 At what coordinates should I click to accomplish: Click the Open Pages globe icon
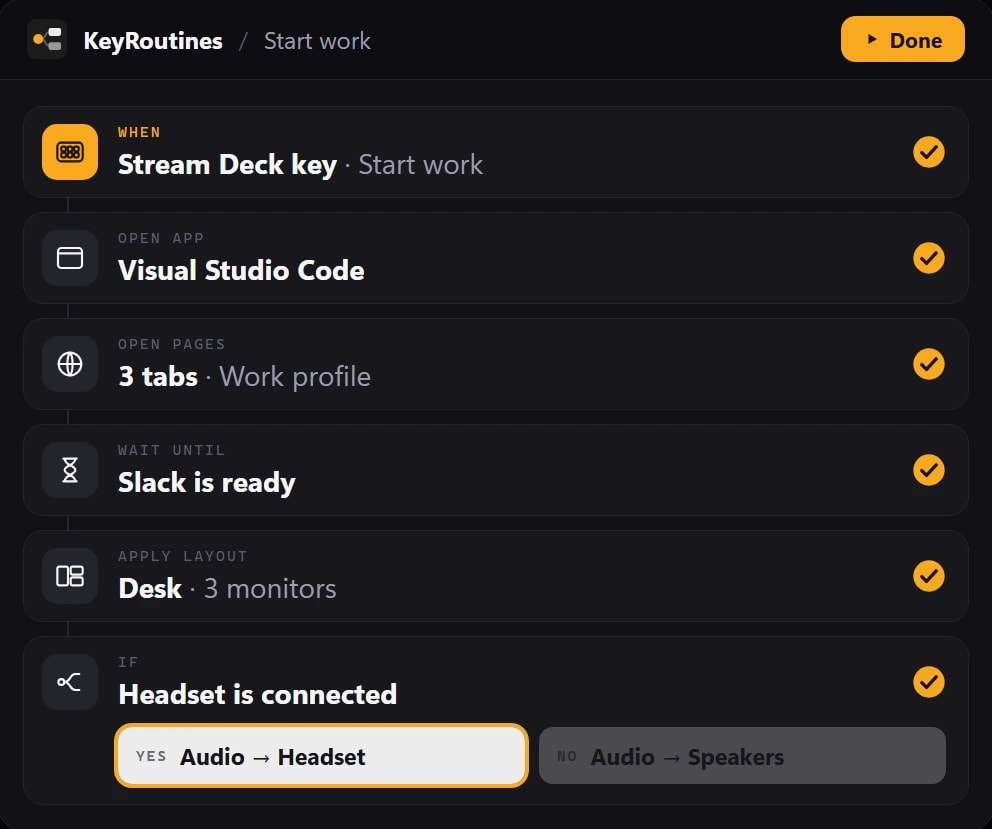[x=70, y=364]
